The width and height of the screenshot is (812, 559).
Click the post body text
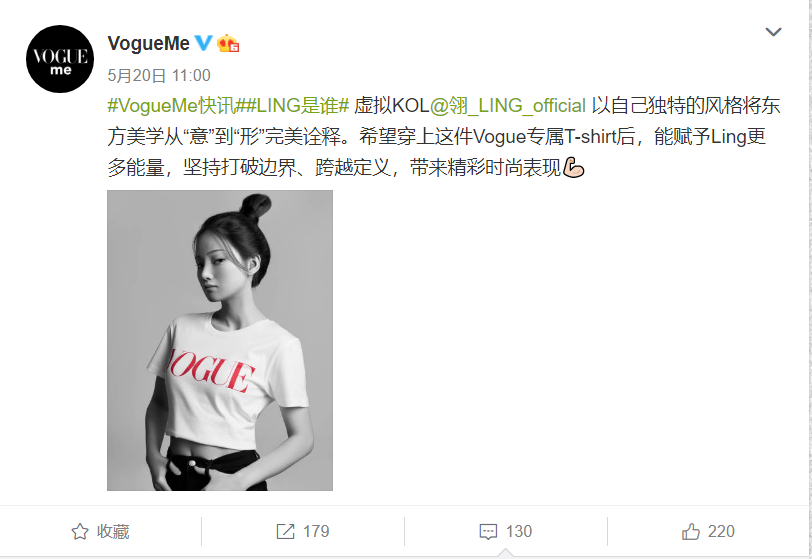tap(444, 137)
